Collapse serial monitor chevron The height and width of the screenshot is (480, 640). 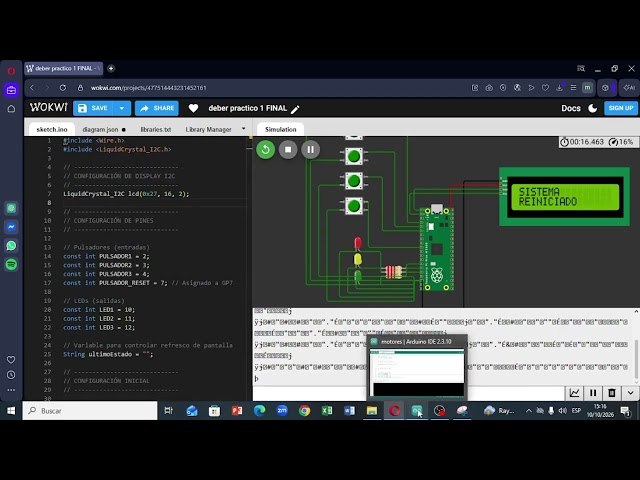[x=631, y=393]
